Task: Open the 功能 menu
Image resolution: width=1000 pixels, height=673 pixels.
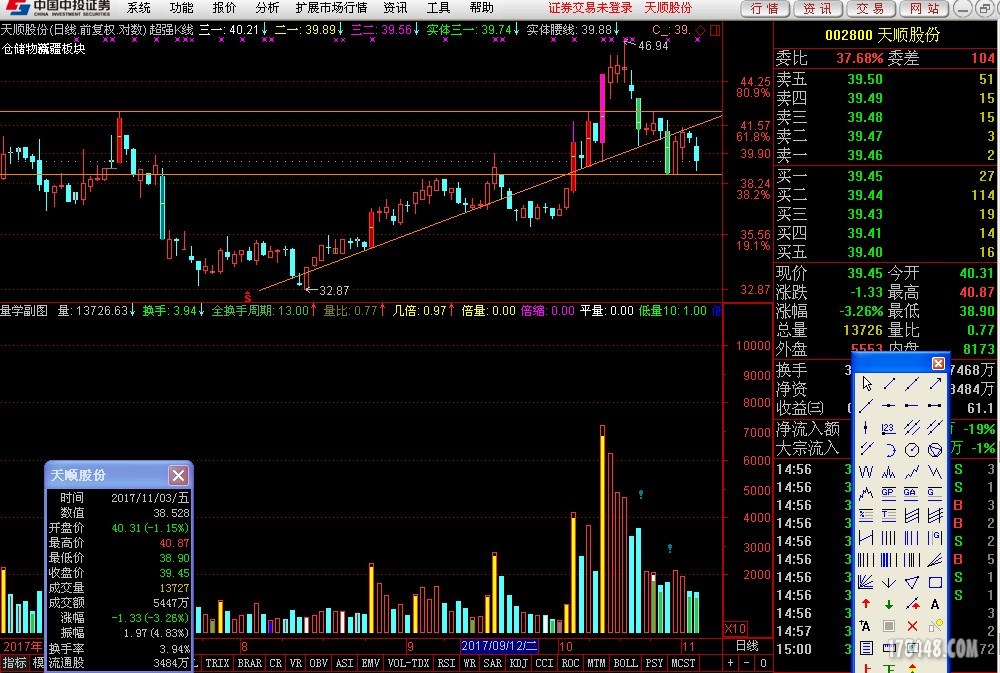Action: pos(181,8)
